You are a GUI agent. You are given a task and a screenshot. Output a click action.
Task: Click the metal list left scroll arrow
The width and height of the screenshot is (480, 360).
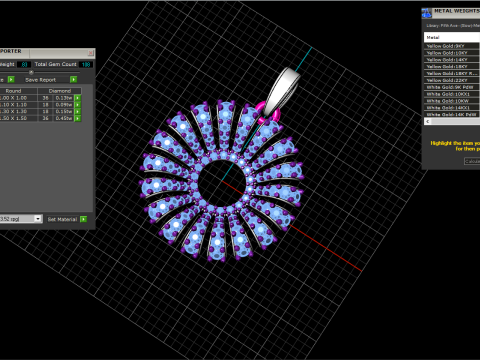[427, 122]
